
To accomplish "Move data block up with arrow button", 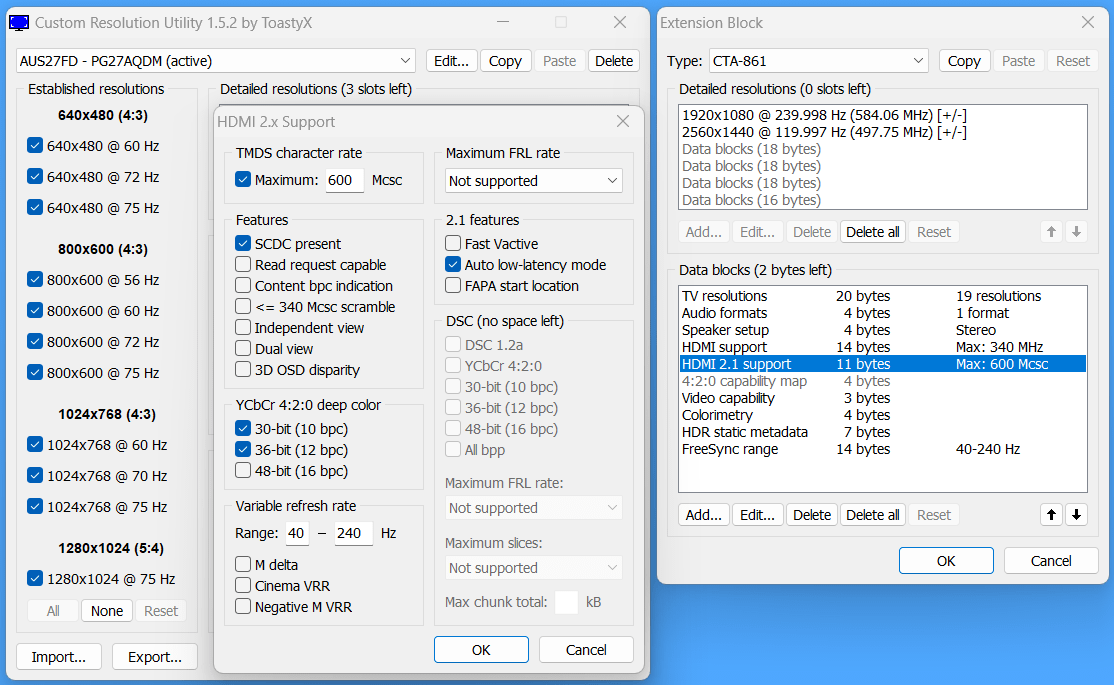I will pos(1051,515).
